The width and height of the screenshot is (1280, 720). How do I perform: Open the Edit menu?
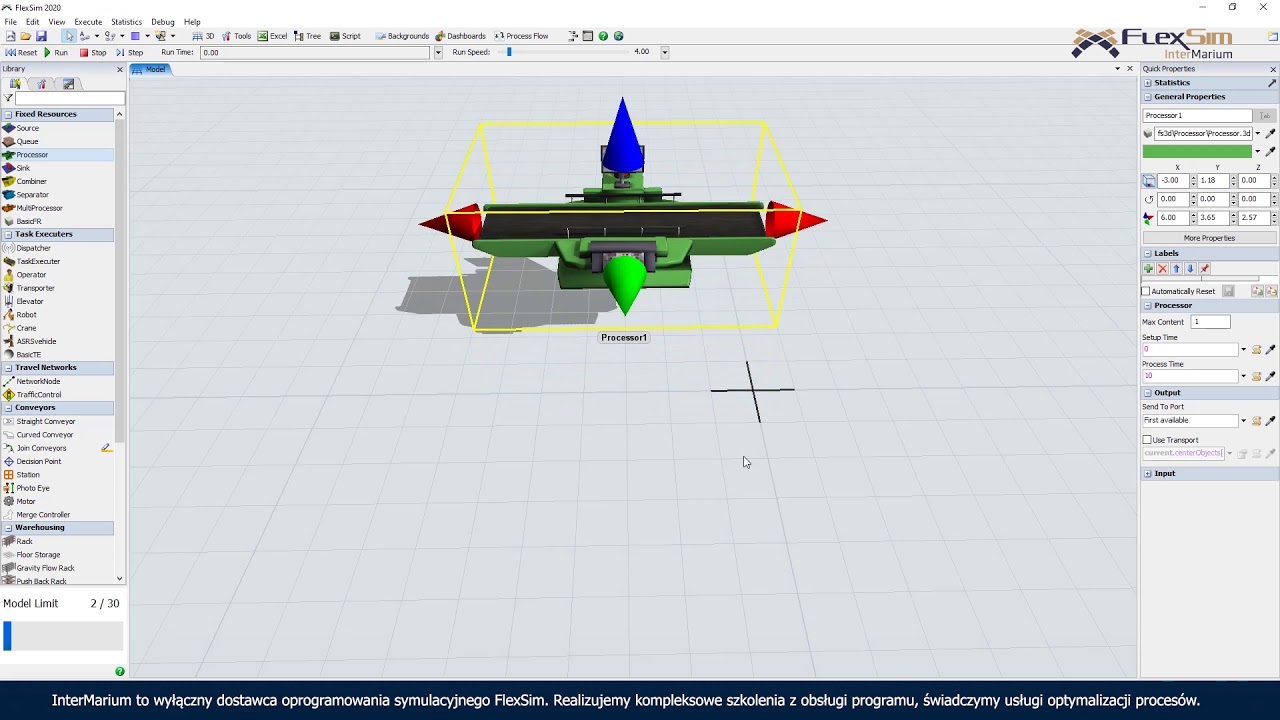coord(33,22)
